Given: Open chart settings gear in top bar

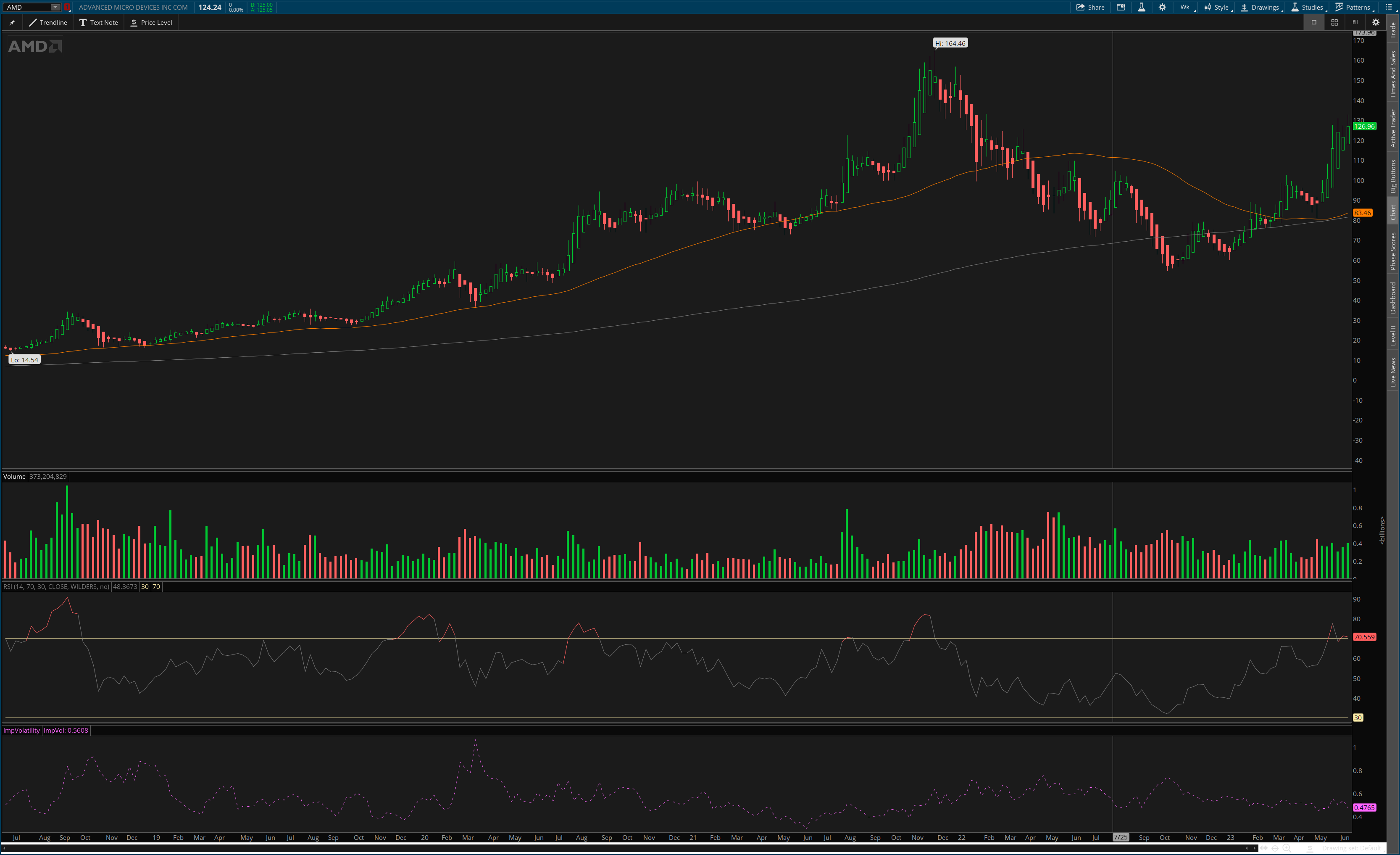Looking at the screenshot, I should point(1163,8).
